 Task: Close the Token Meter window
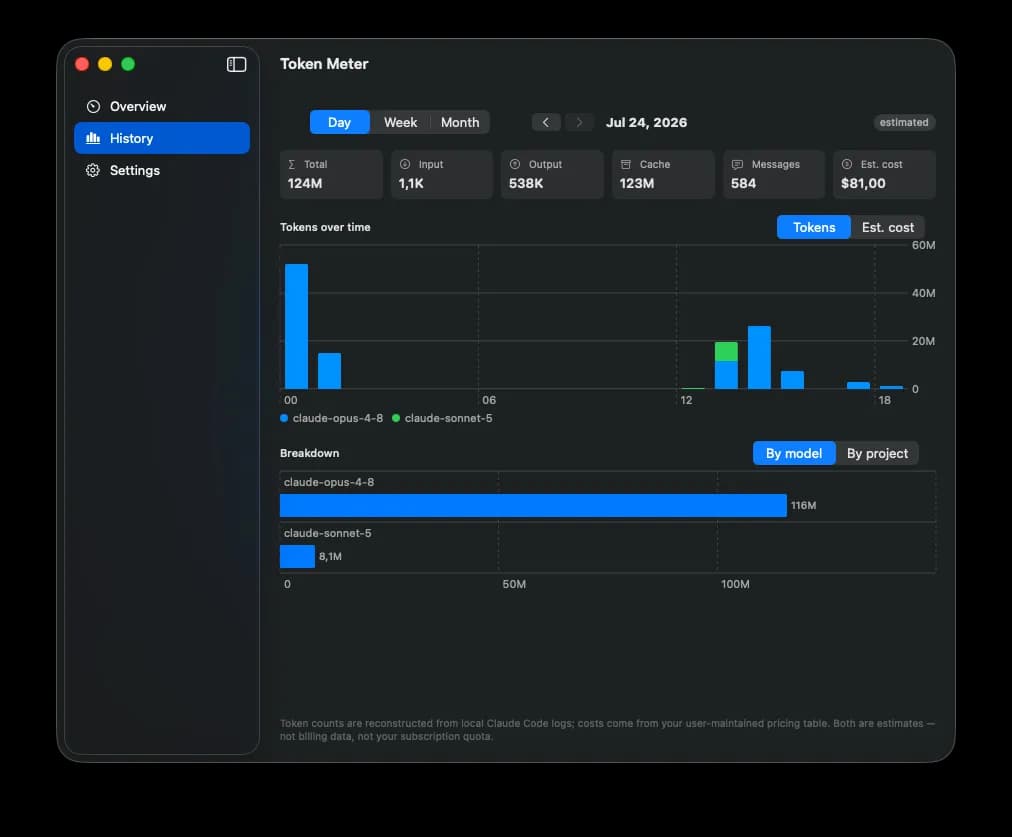pyautogui.click(x=82, y=64)
